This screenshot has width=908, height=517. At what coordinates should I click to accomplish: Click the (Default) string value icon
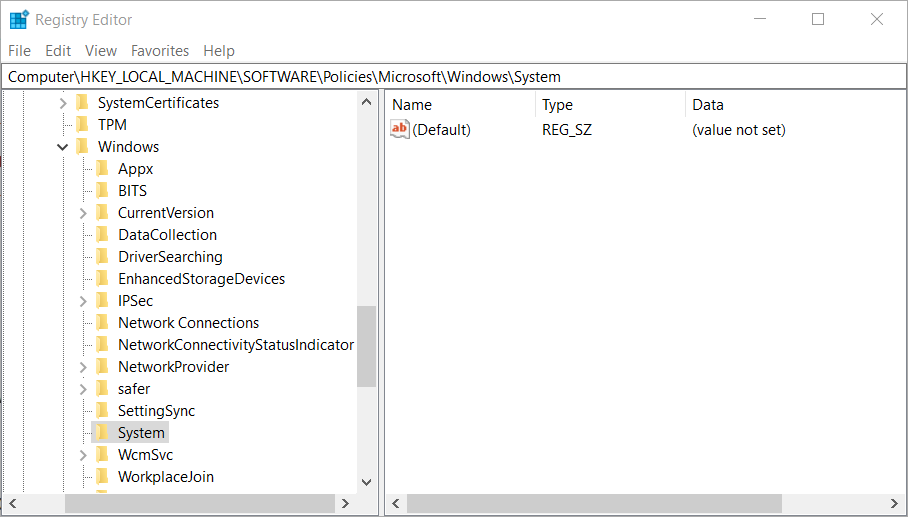[400, 129]
